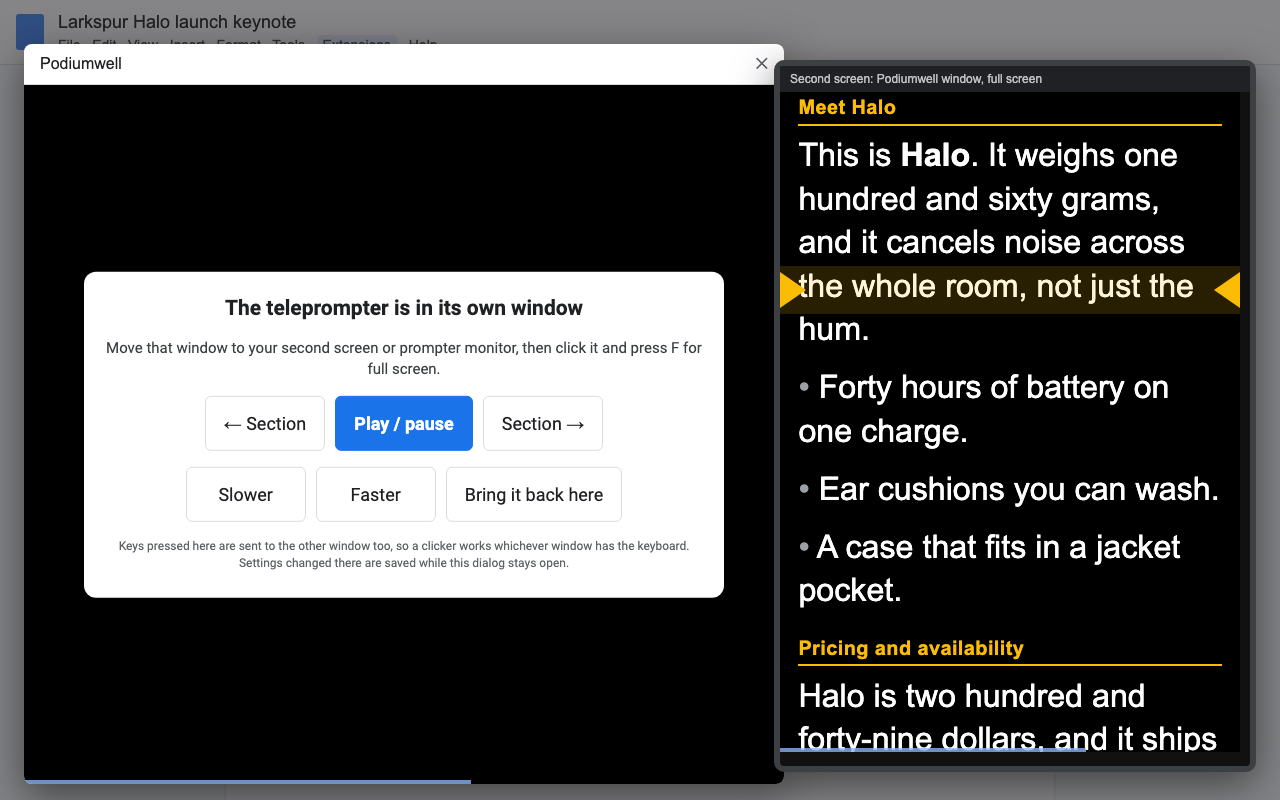Viewport: 1280px width, 800px height.
Task: Click the highlighted line 'the whole room, not just the'
Action: click(996, 287)
